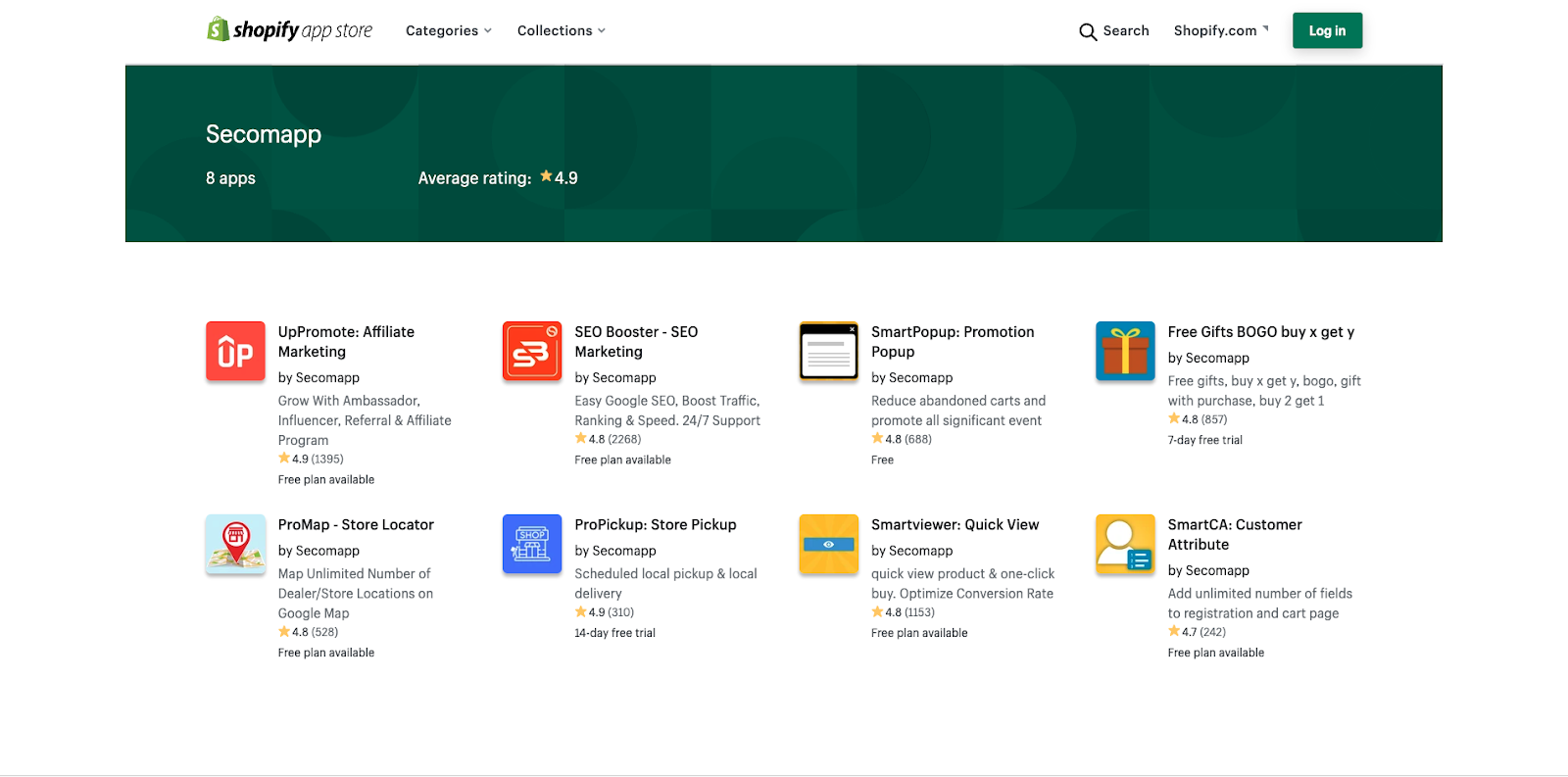Open ProMap - Store Locator title link

point(356,525)
